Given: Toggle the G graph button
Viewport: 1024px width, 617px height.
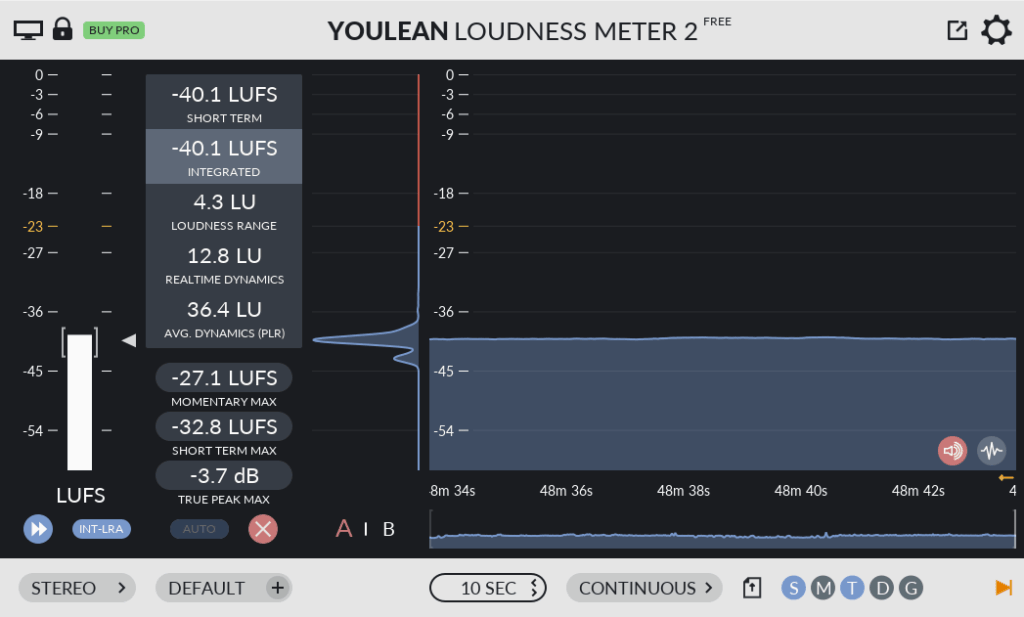Looking at the screenshot, I should coord(911,588).
